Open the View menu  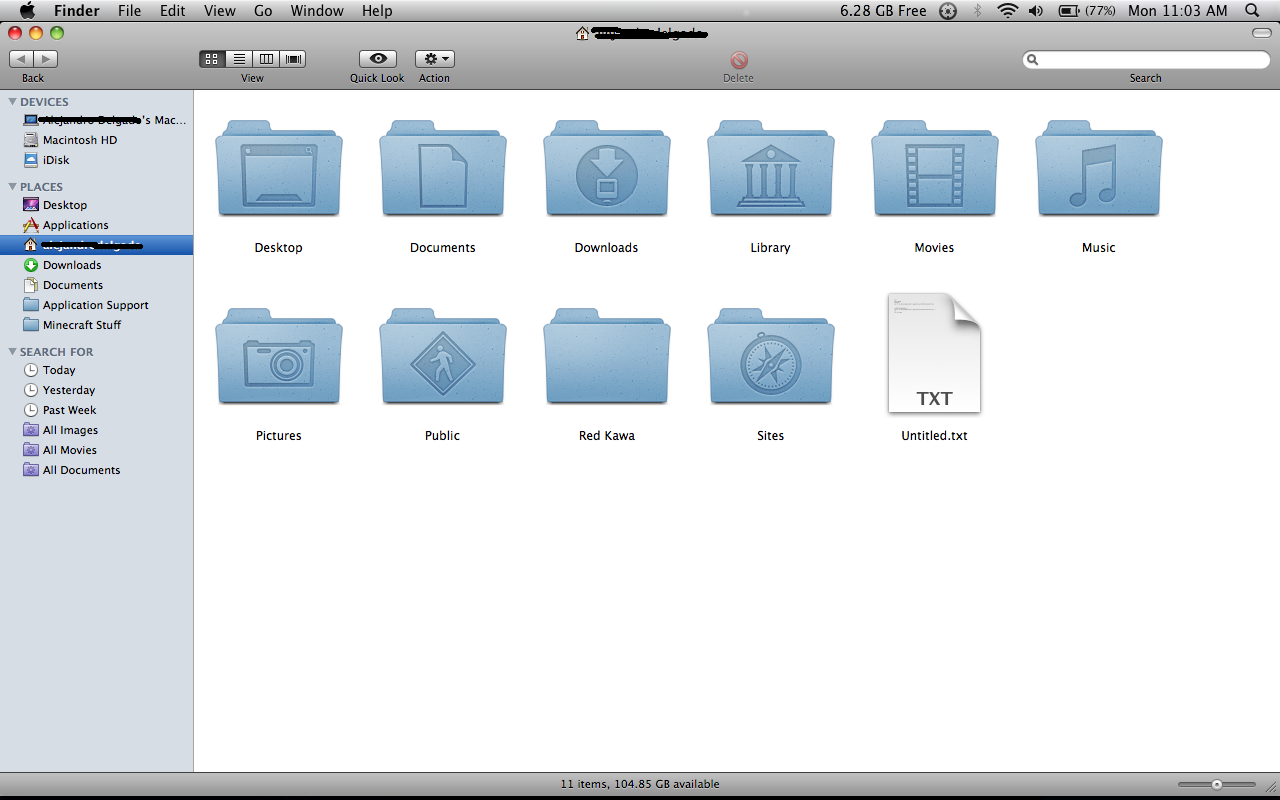tap(220, 10)
